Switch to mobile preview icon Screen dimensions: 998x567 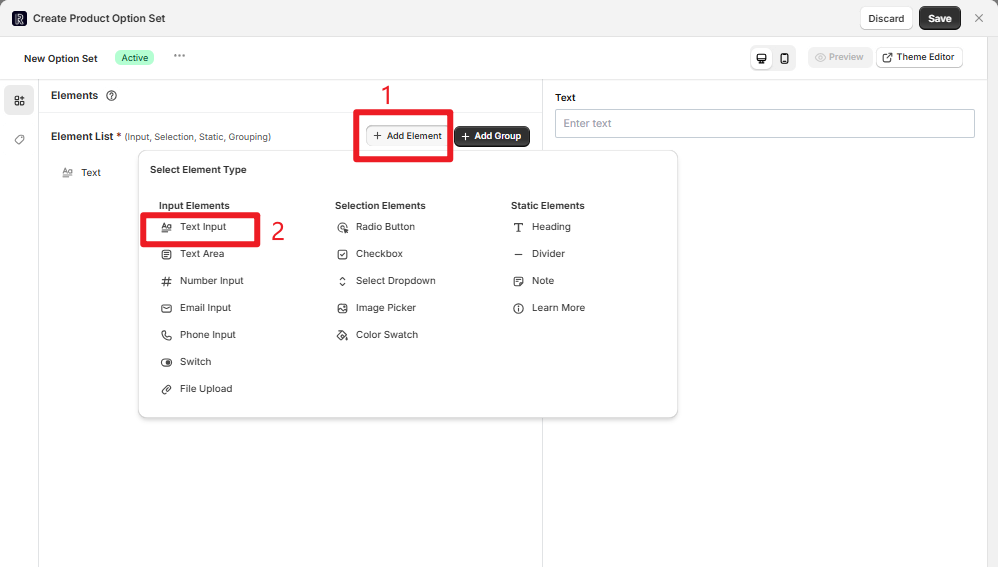coord(785,58)
